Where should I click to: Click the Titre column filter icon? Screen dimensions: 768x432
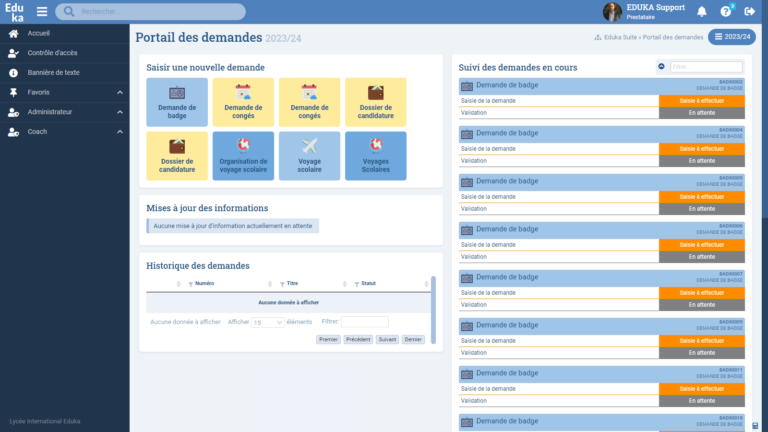point(282,284)
